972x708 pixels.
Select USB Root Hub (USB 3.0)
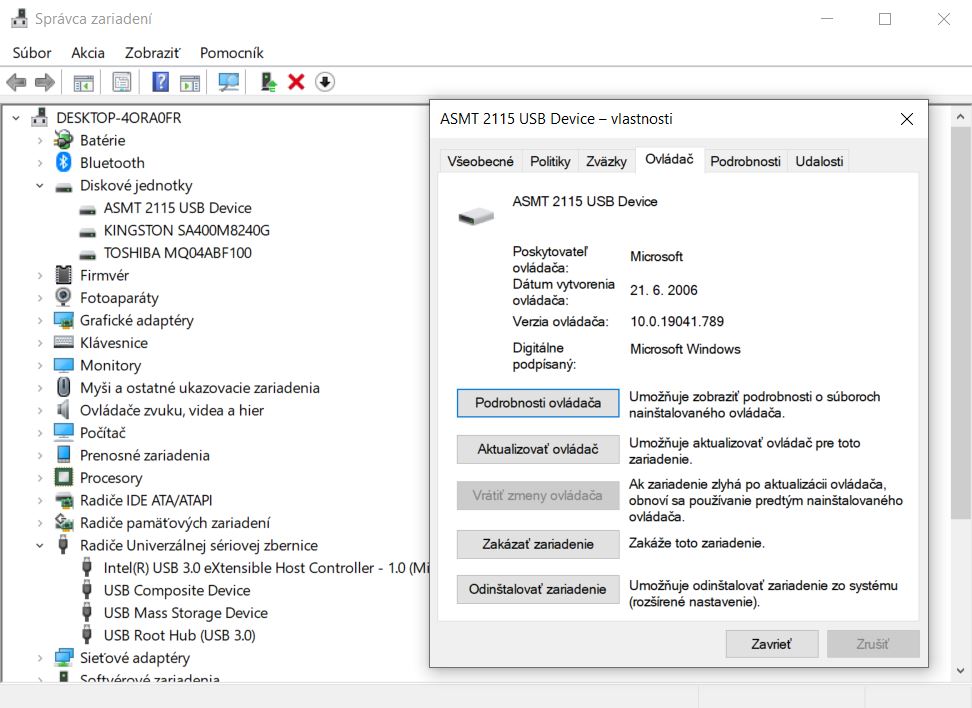point(179,635)
